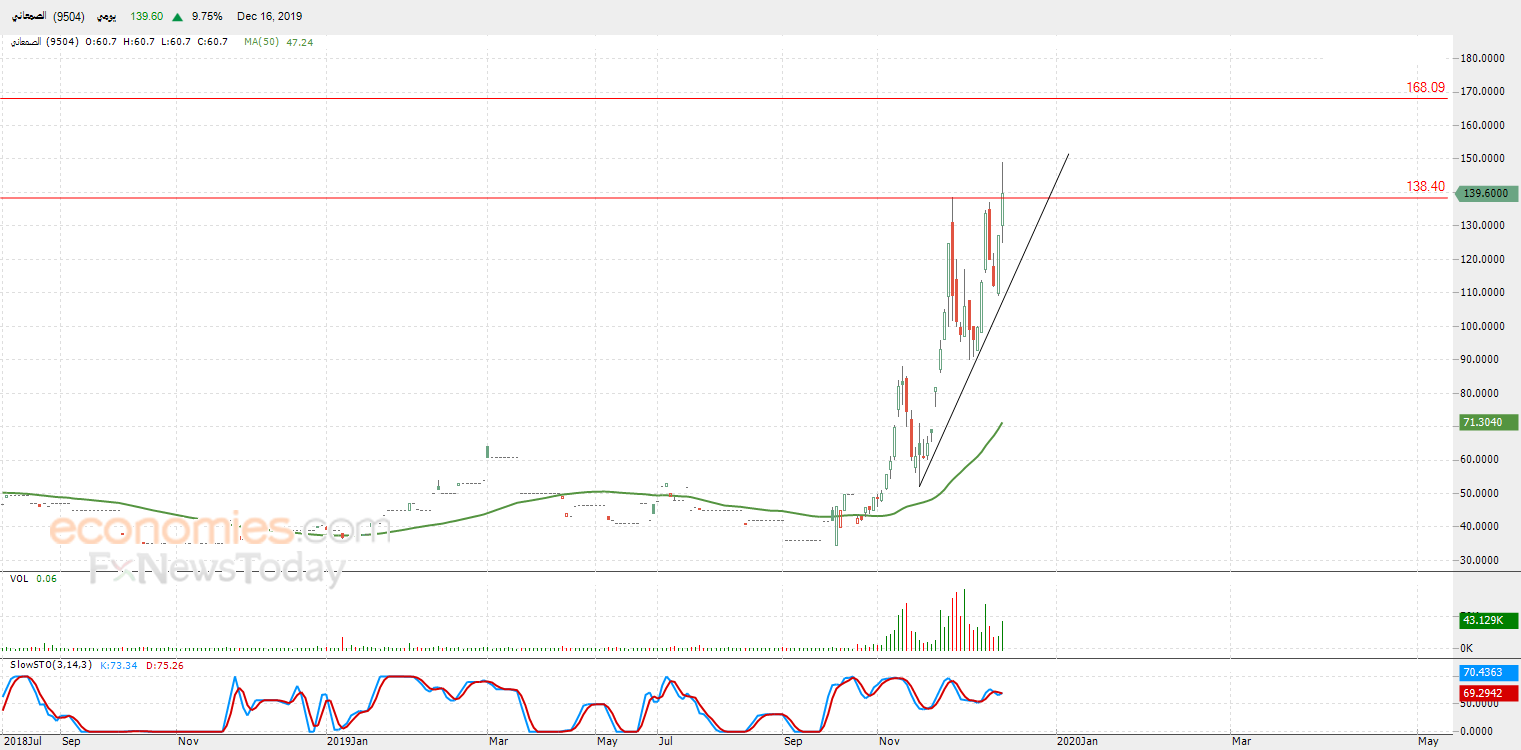
Task: Click the 110.0000 price axis label
Action: (1484, 293)
